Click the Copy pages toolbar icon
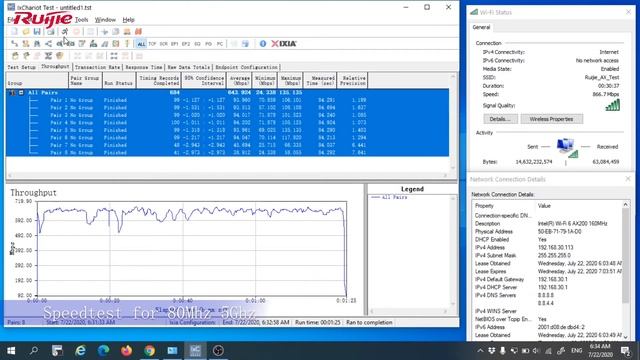The height and width of the screenshot is (360, 640). pyautogui.click(x=116, y=31)
